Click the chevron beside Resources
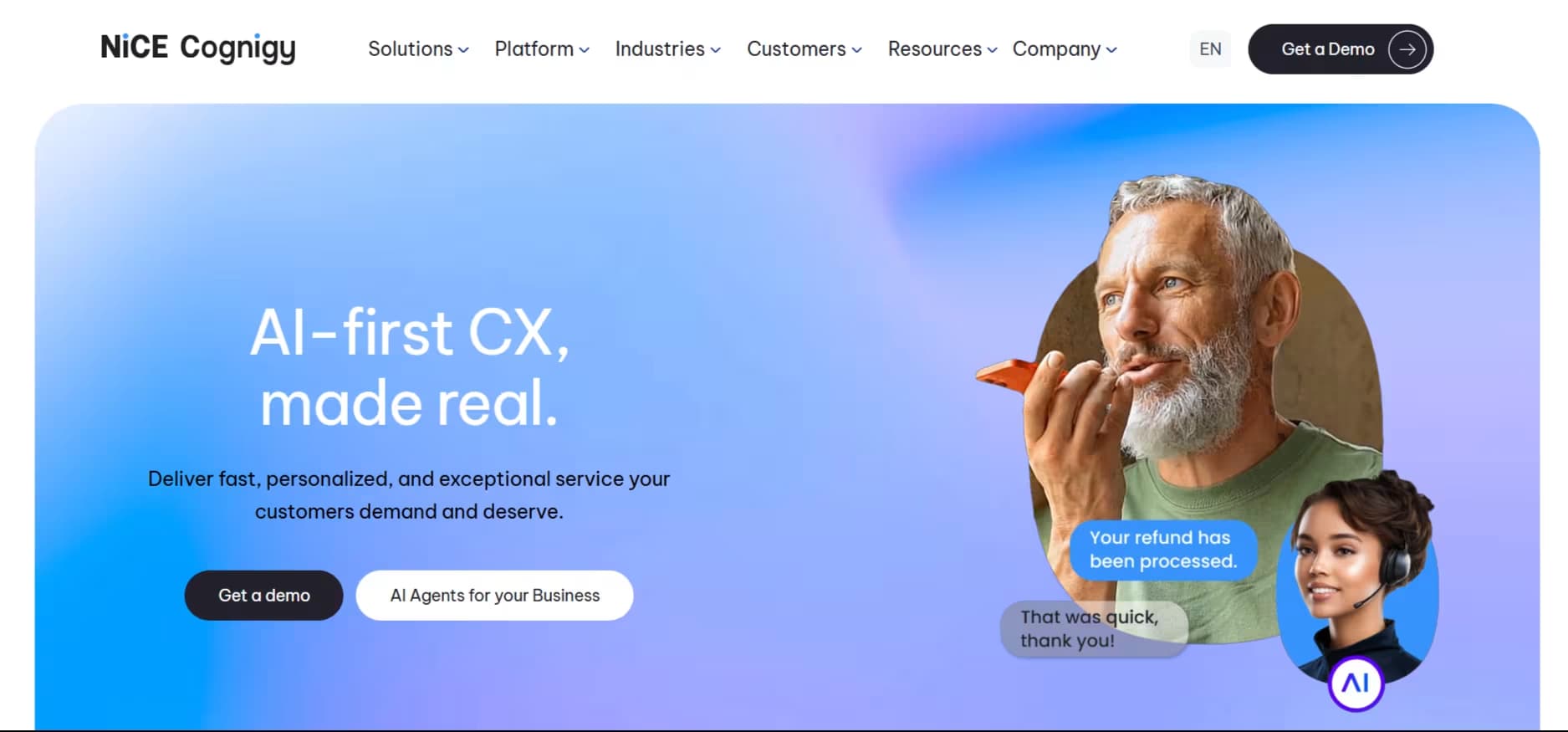Image resolution: width=1568 pixels, height=732 pixels. tap(992, 50)
